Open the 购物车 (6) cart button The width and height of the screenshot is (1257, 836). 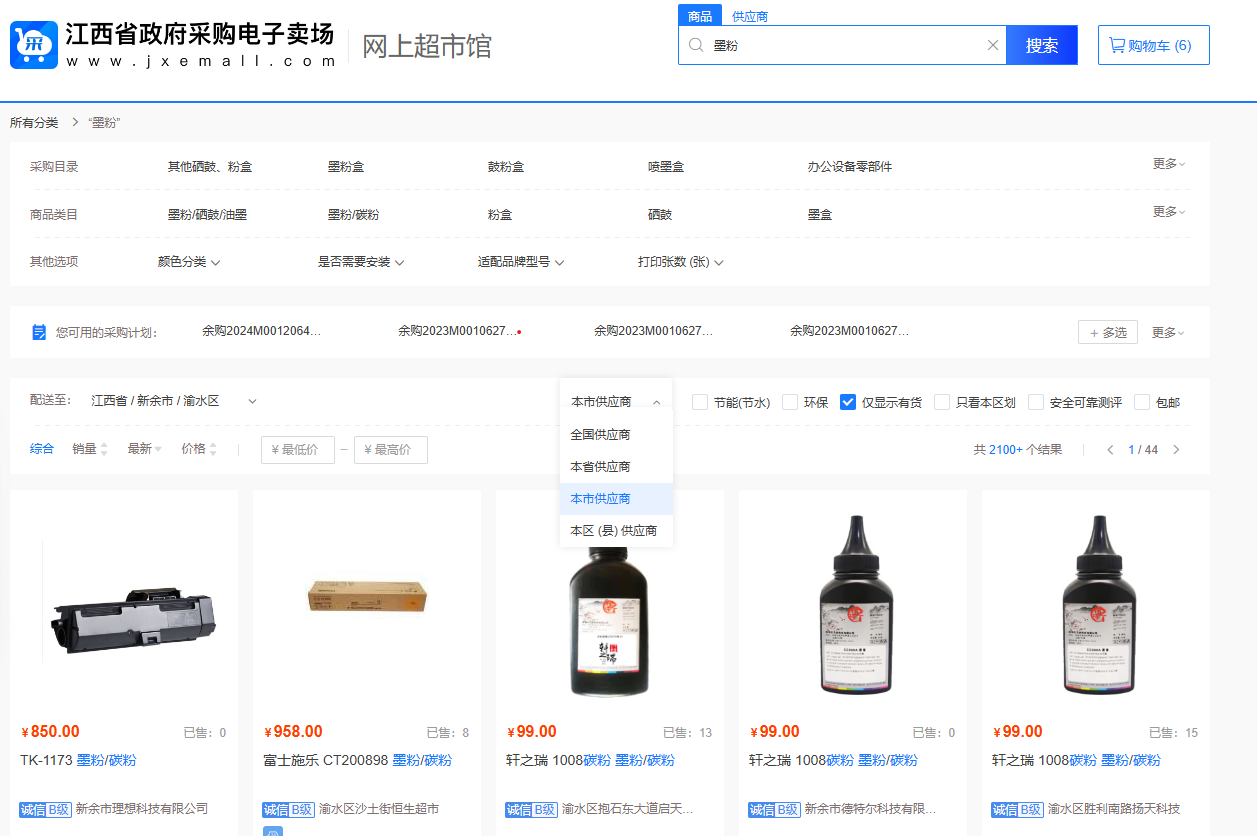pyautogui.click(x=1154, y=45)
